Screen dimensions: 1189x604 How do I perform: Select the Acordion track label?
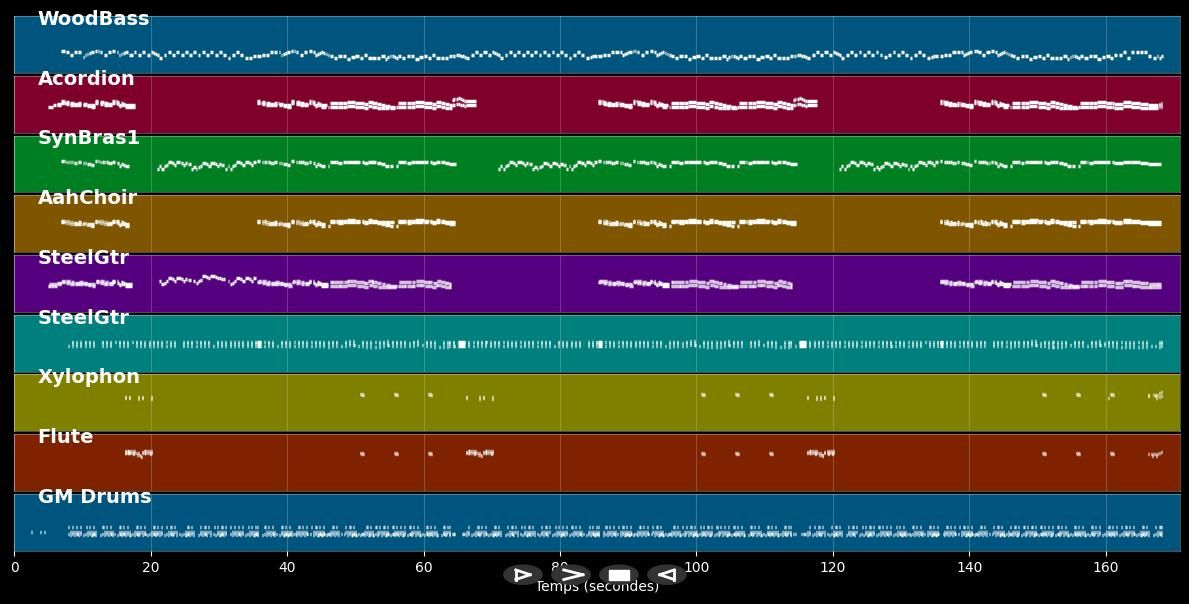pos(86,79)
